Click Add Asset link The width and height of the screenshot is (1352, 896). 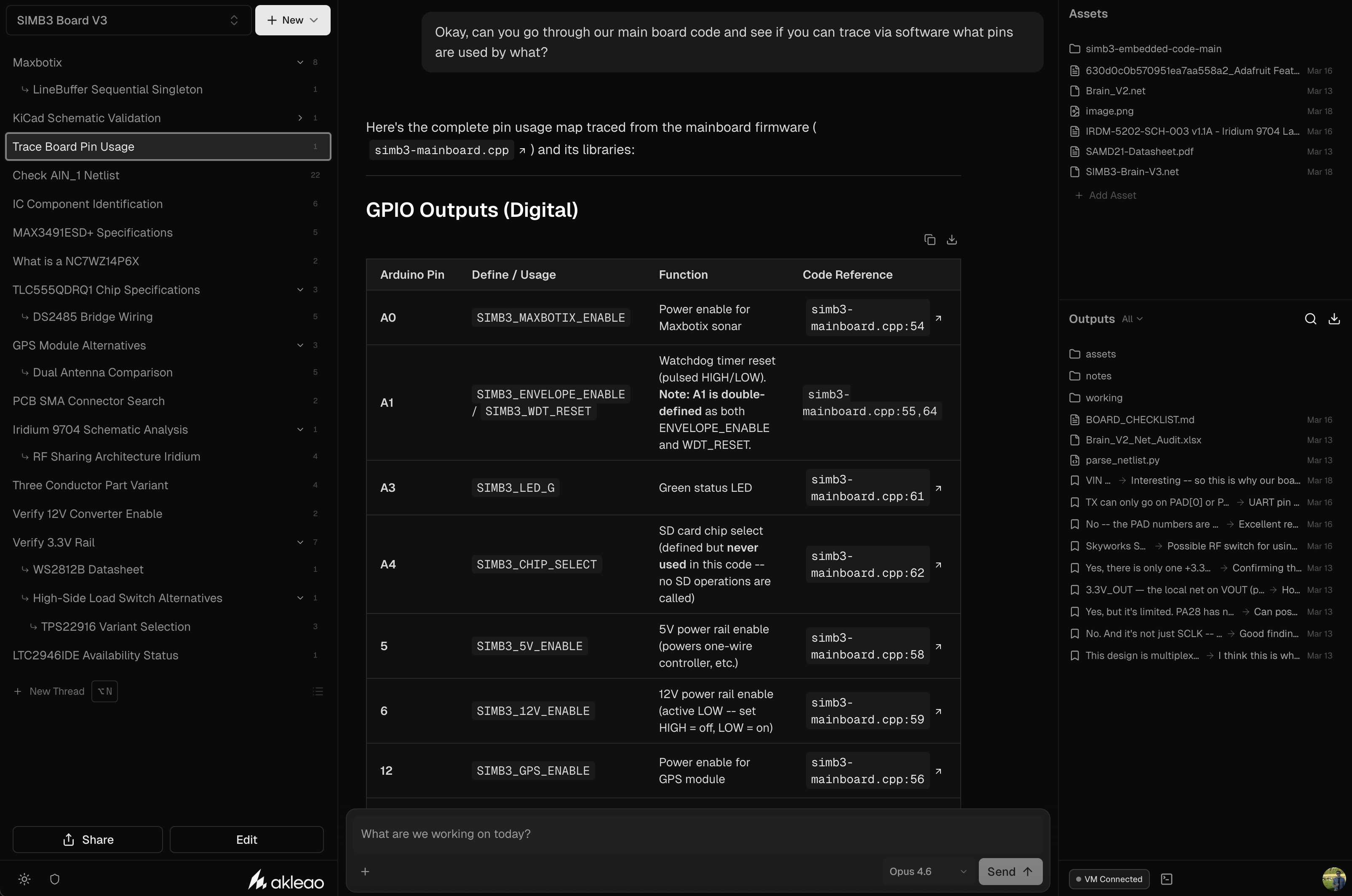(x=1112, y=195)
